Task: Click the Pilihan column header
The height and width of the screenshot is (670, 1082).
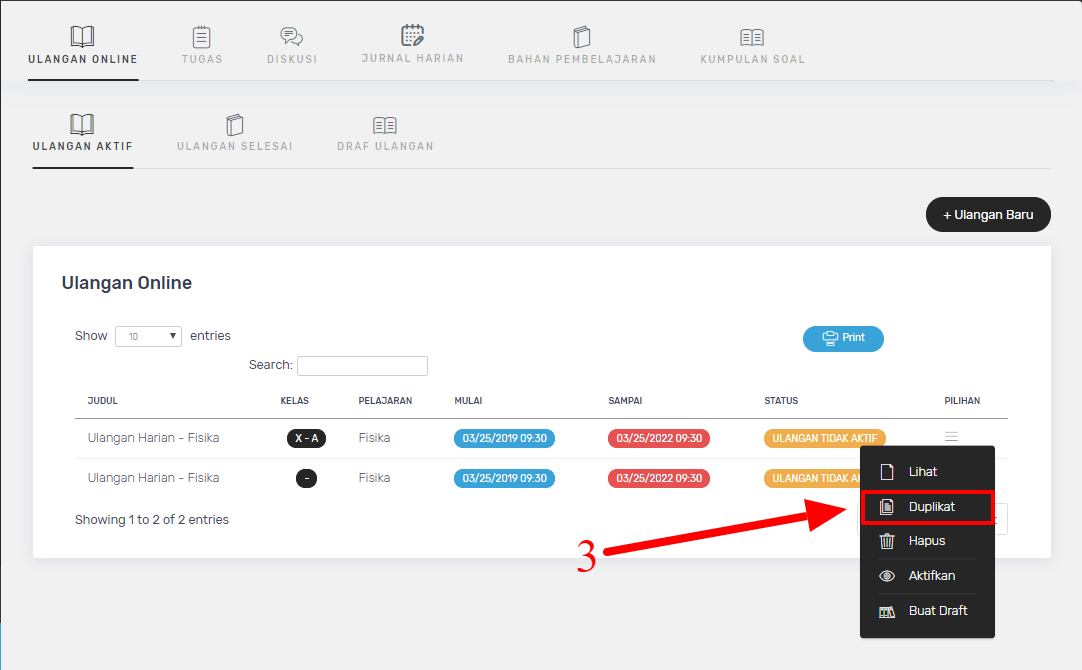Action: click(962, 401)
